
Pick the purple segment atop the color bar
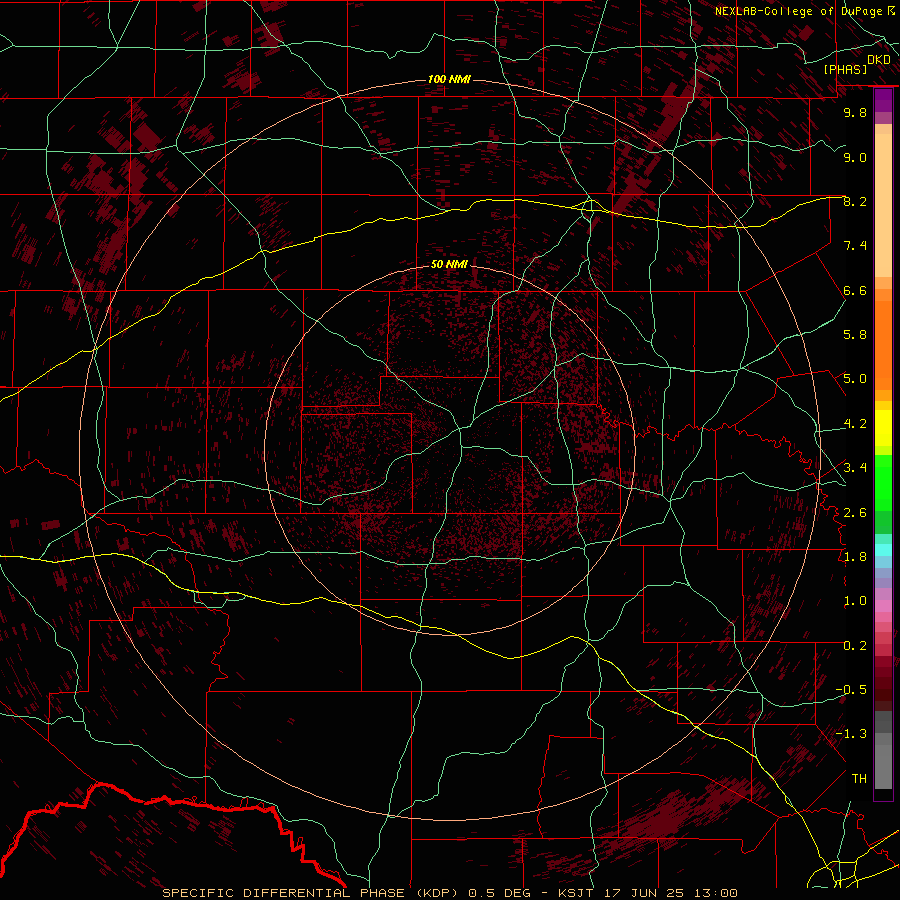(883, 101)
